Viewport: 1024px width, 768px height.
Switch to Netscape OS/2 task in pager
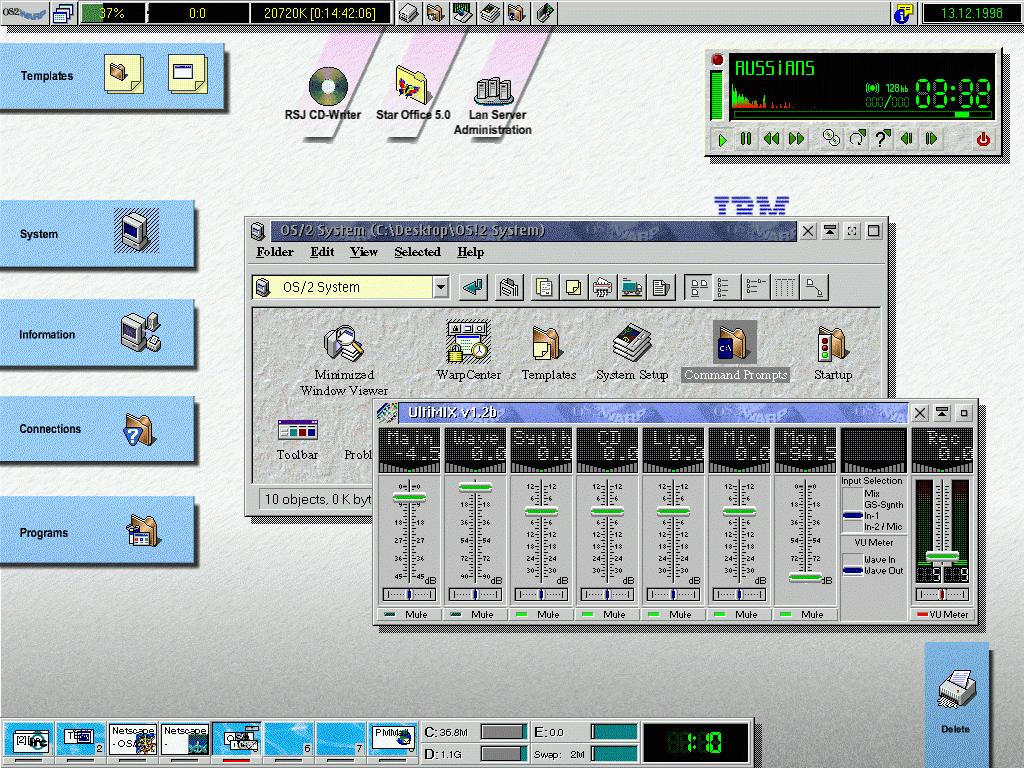coord(133,739)
